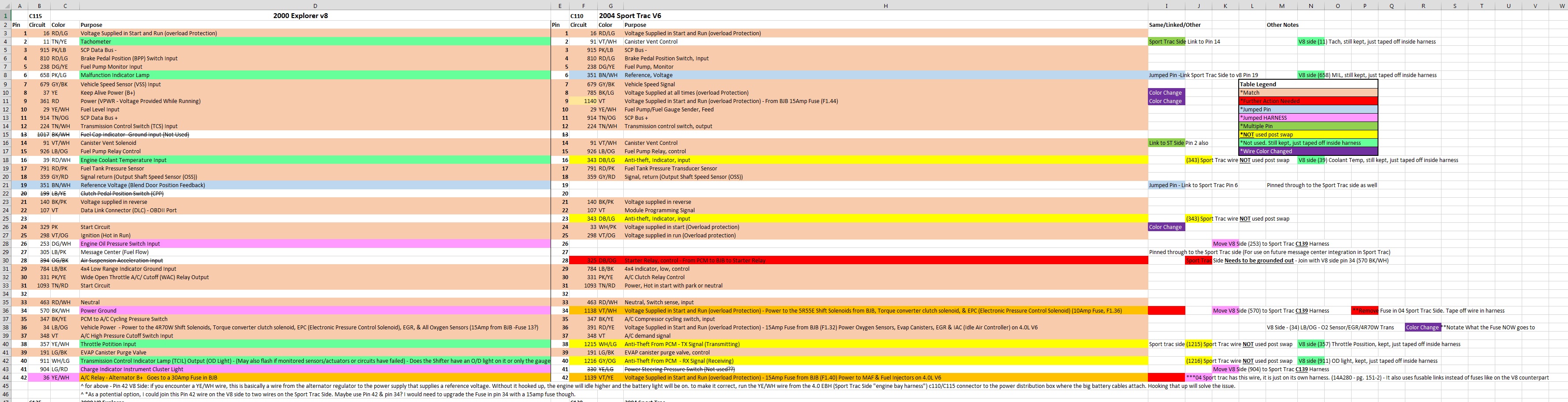The width and height of the screenshot is (1568, 402).
Task: Select row 44 header
Action: (5, 378)
